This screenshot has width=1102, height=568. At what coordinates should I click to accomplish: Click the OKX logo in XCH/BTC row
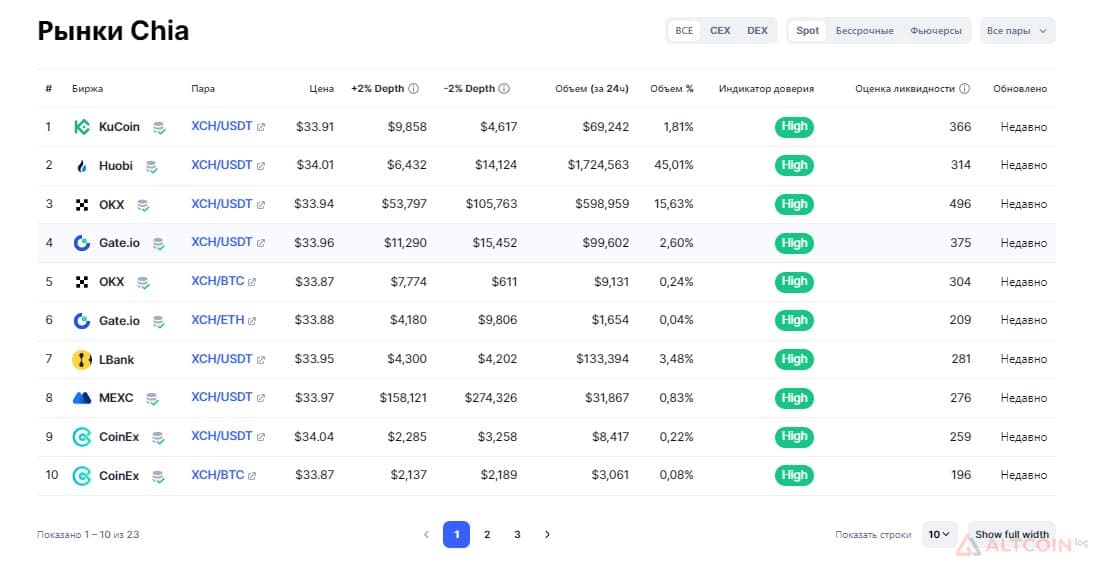point(82,282)
